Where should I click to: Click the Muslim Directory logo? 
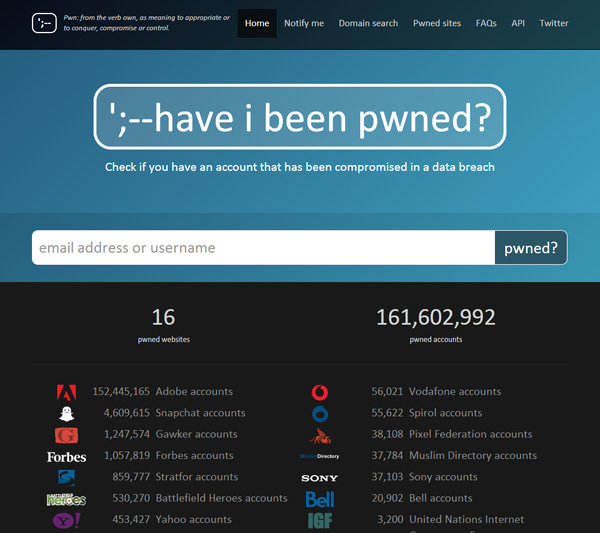(x=320, y=456)
